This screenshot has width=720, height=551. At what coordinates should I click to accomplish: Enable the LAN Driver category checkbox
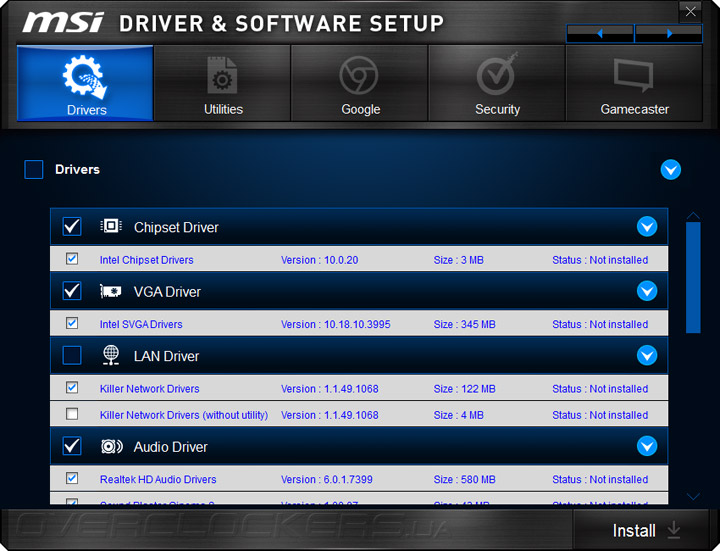[72, 356]
